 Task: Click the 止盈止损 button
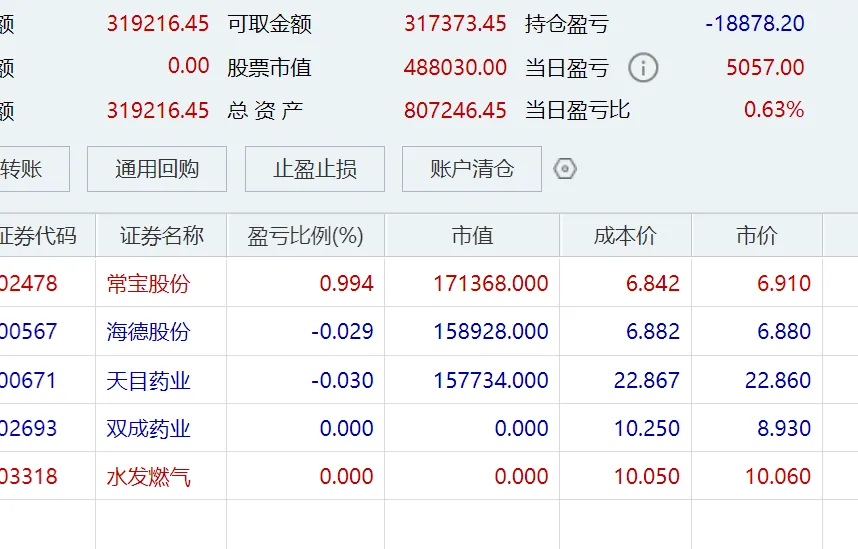point(315,169)
